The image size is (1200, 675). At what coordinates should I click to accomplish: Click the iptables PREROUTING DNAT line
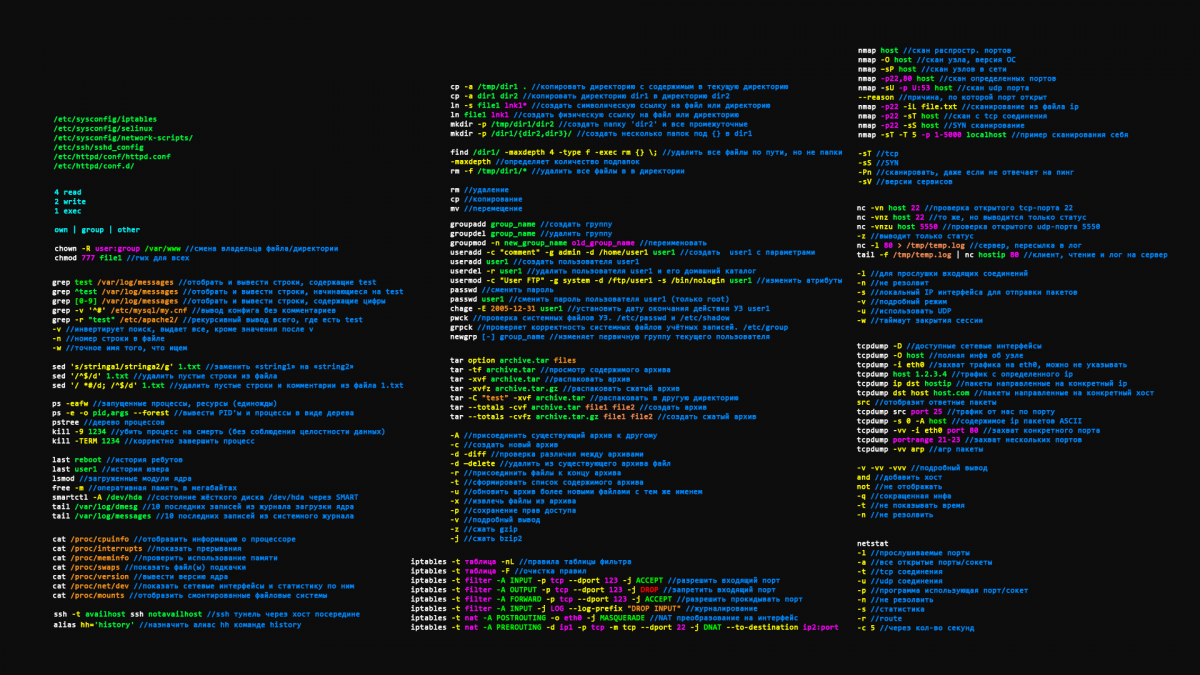point(624,627)
